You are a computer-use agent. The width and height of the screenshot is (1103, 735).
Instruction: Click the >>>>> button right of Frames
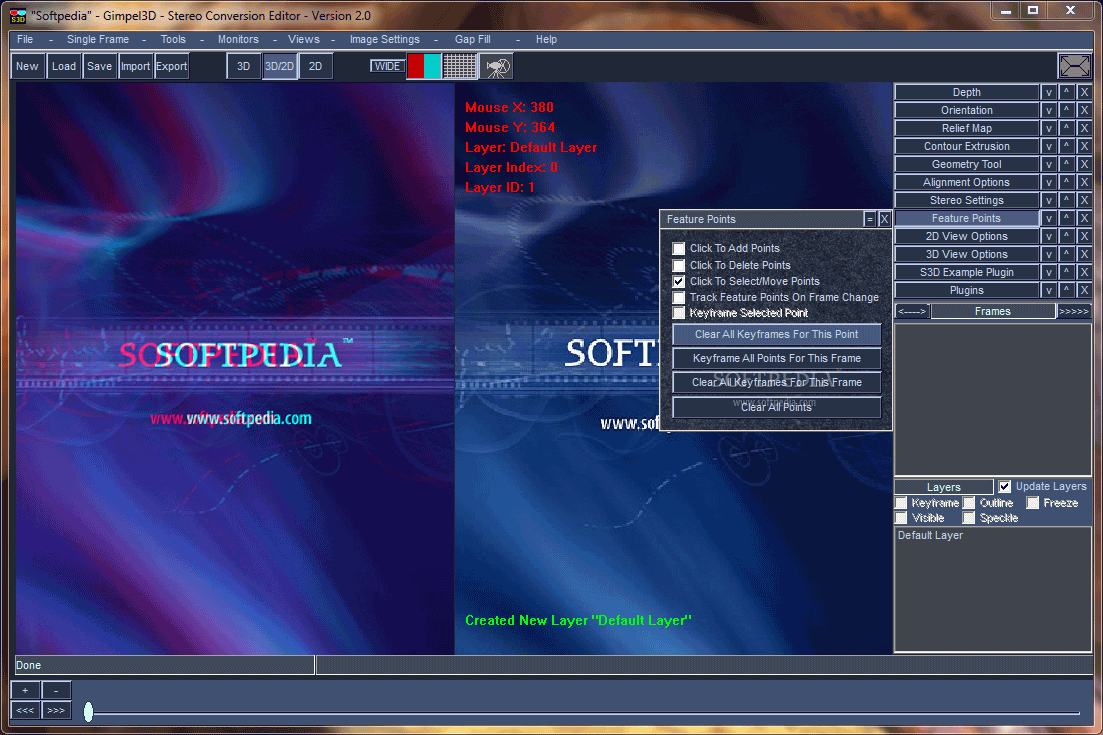tap(1074, 312)
